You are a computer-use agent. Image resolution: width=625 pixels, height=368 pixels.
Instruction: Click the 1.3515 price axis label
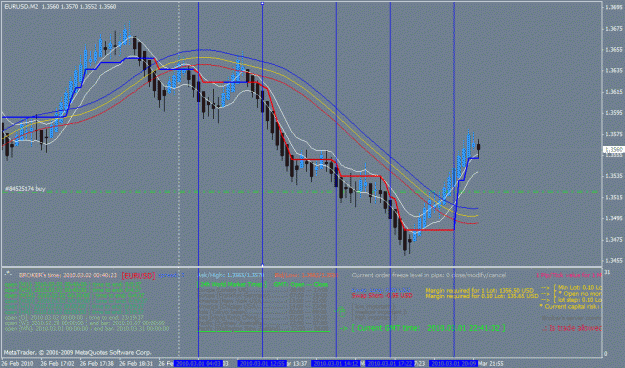point(614,197)
